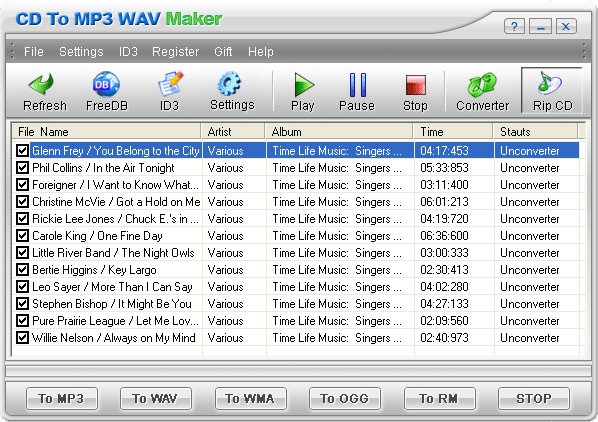Click the To MP3 button
This screenshot has height=422, width=598.
coord(62,398)
